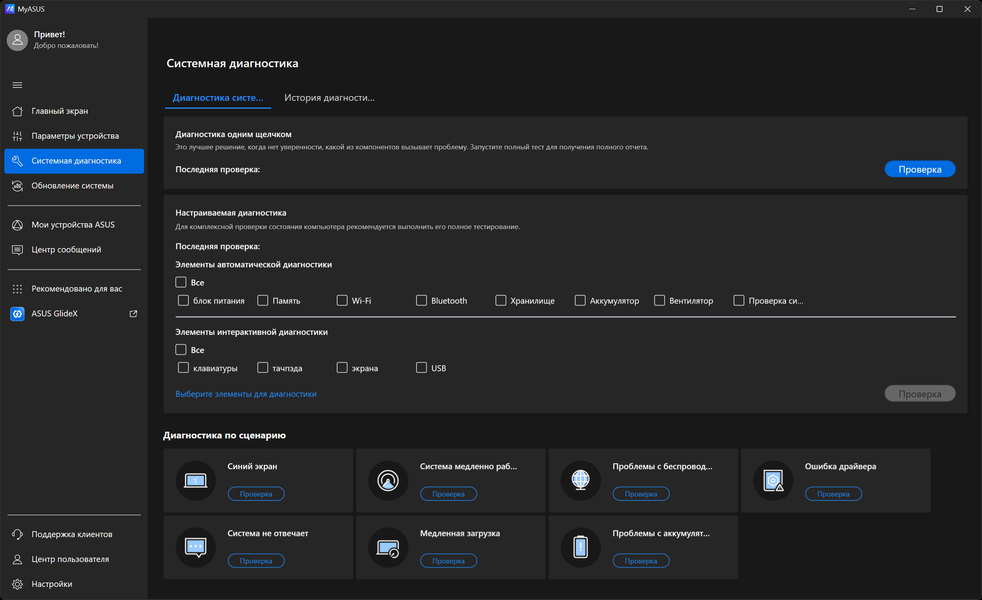
Task: Check the USB interactive diagnostic box
Action: coord(421,368)
